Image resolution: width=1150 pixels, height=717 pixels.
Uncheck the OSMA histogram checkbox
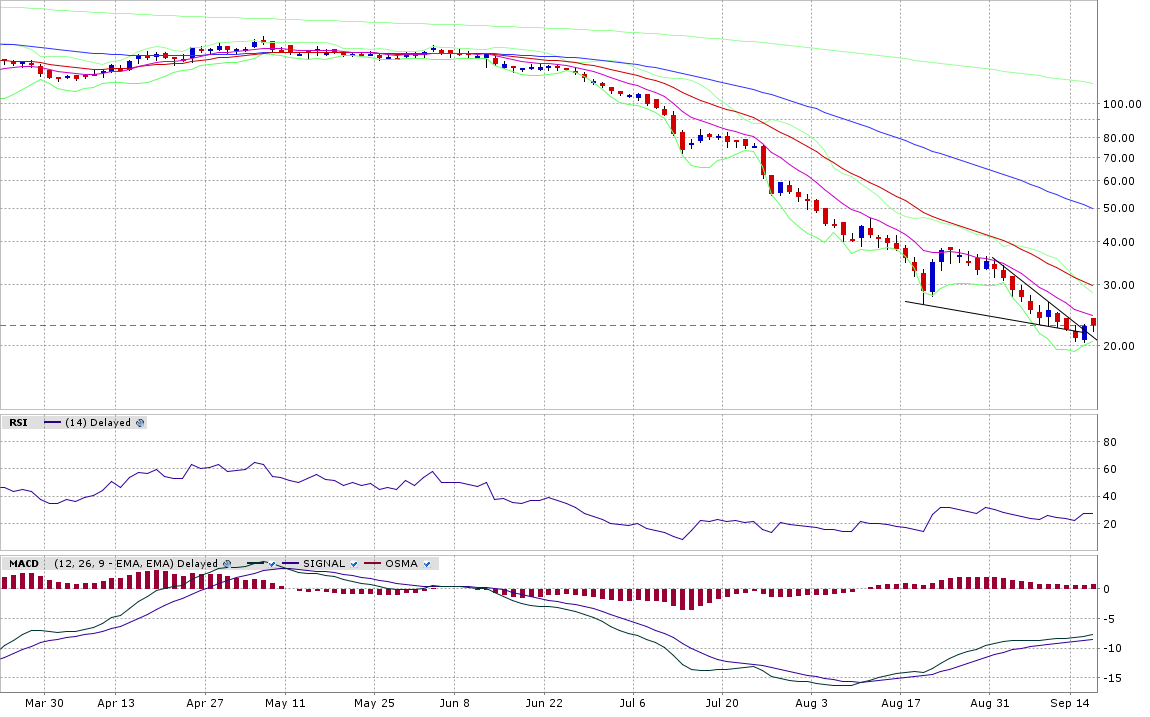[427, 564]
